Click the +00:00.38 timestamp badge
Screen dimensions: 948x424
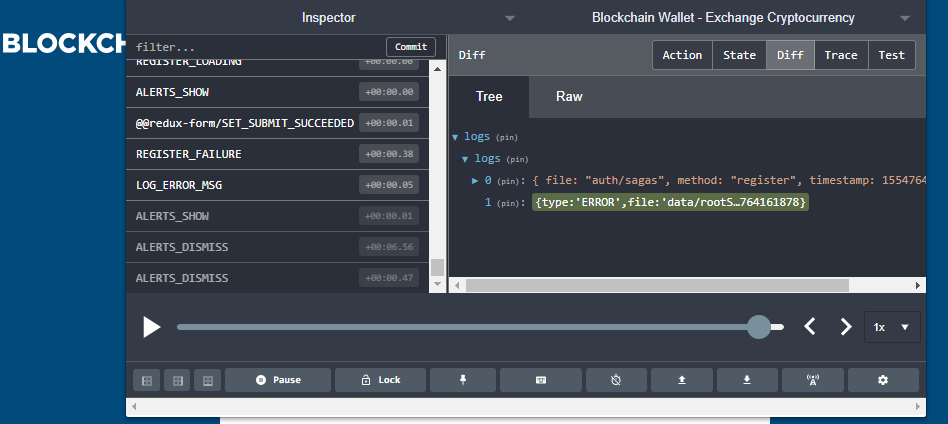pos(389,154)
